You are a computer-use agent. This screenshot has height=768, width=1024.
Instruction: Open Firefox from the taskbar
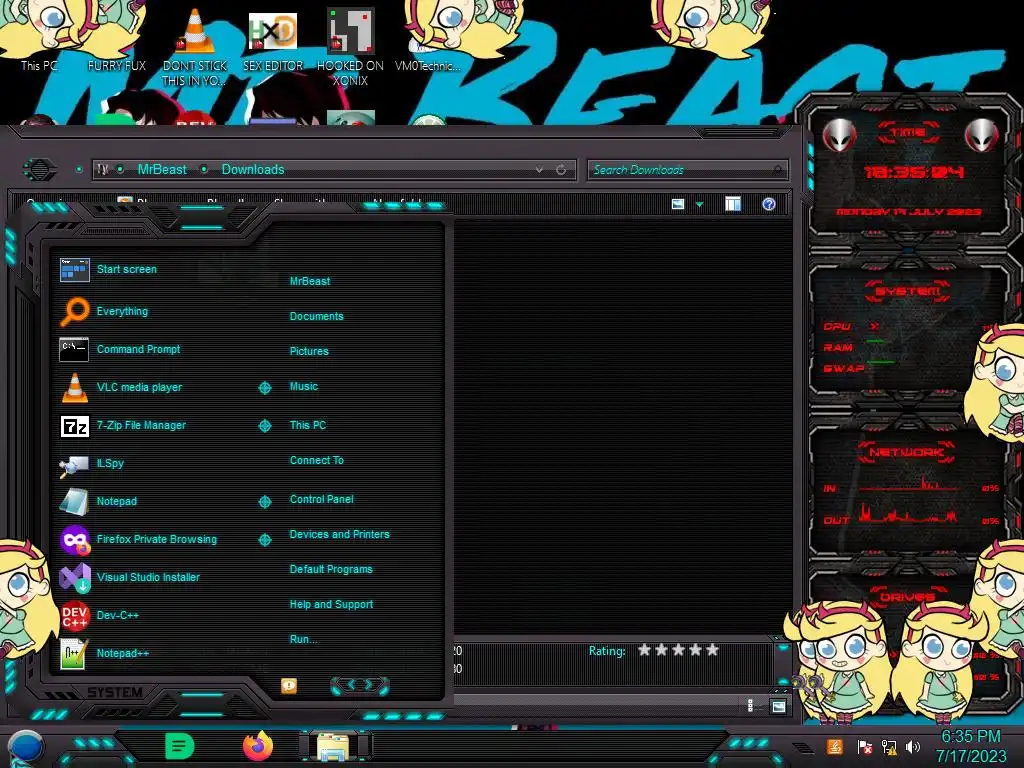[258, 746]
